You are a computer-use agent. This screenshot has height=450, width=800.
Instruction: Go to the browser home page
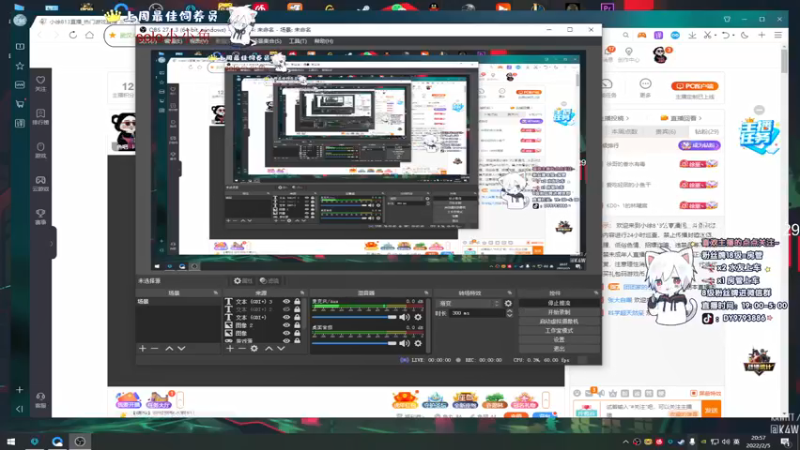coord(90,35)
